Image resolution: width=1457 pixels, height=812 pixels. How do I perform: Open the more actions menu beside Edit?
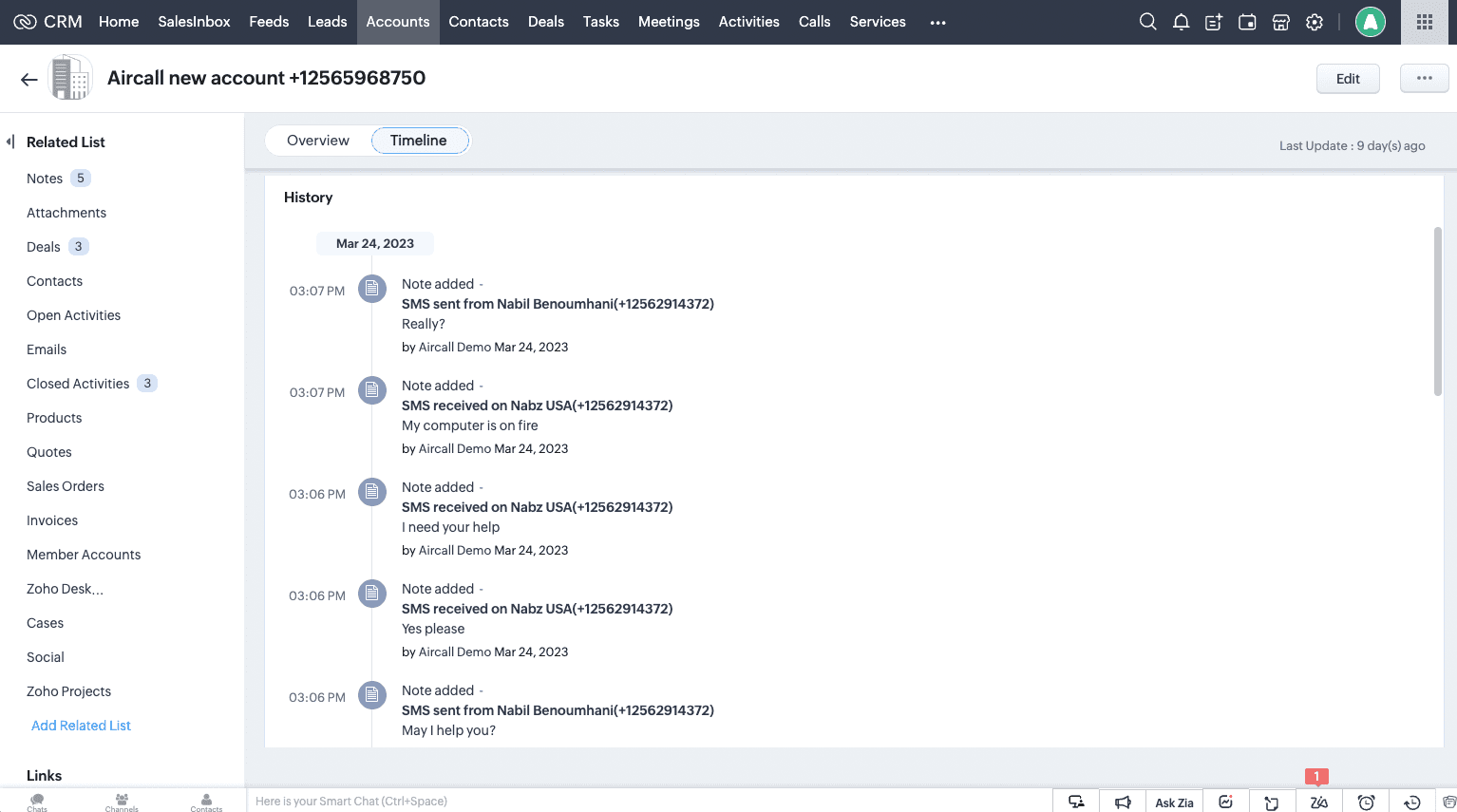[1424, 78]
